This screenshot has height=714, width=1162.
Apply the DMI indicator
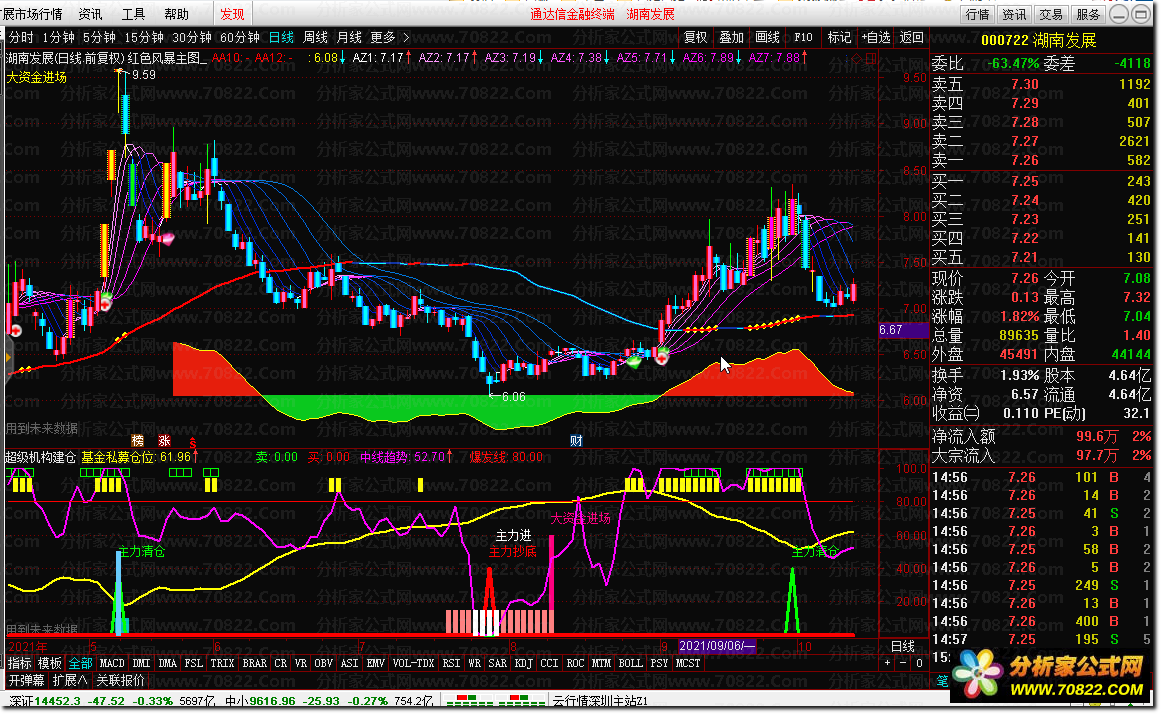point(141,663)
